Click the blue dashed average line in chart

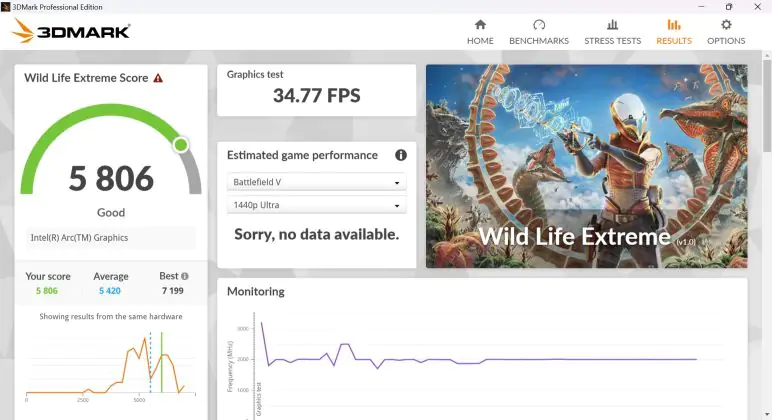click(150, 362)
